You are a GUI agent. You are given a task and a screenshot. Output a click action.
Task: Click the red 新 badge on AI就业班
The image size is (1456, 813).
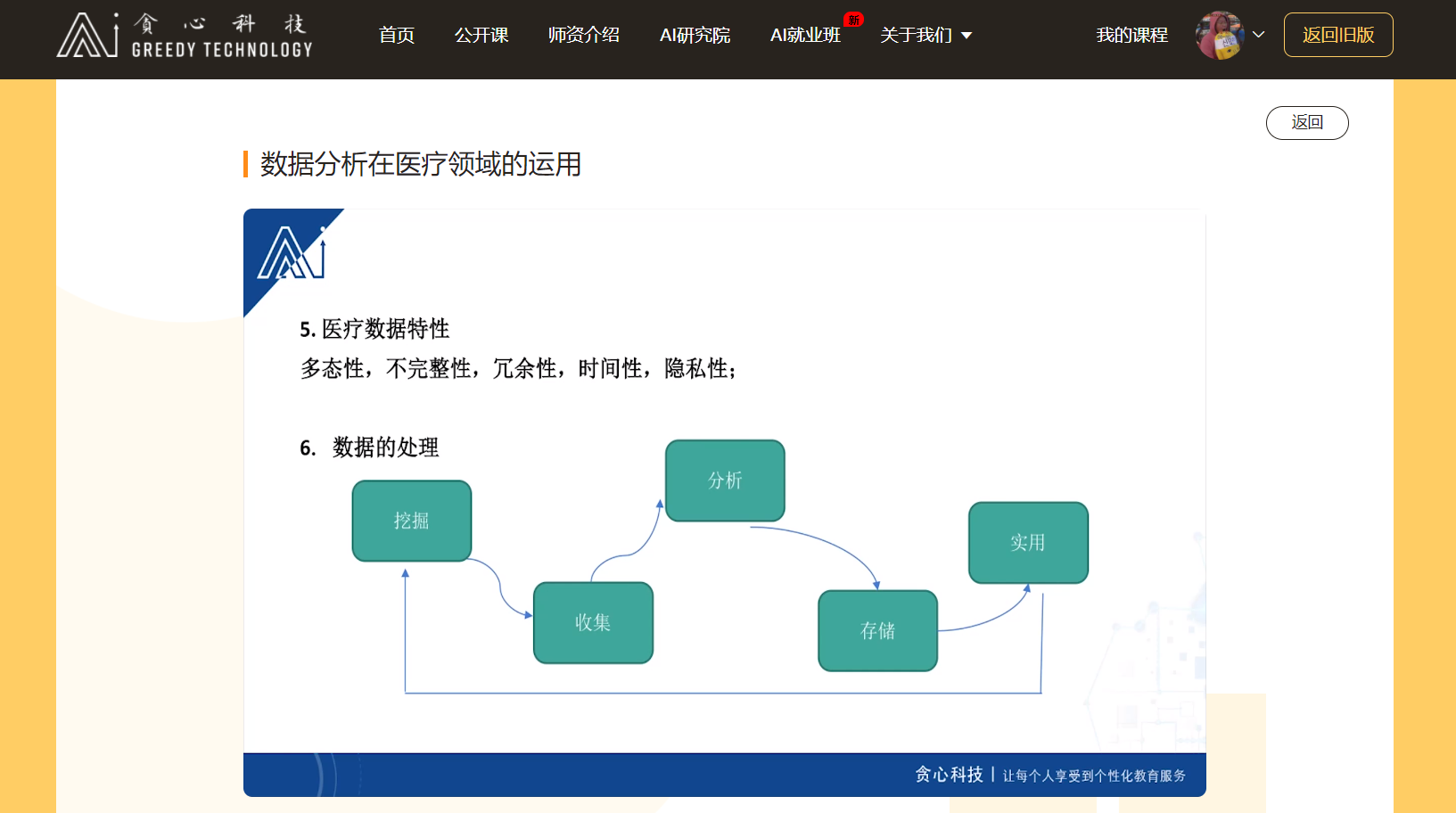tap(852, 19)
